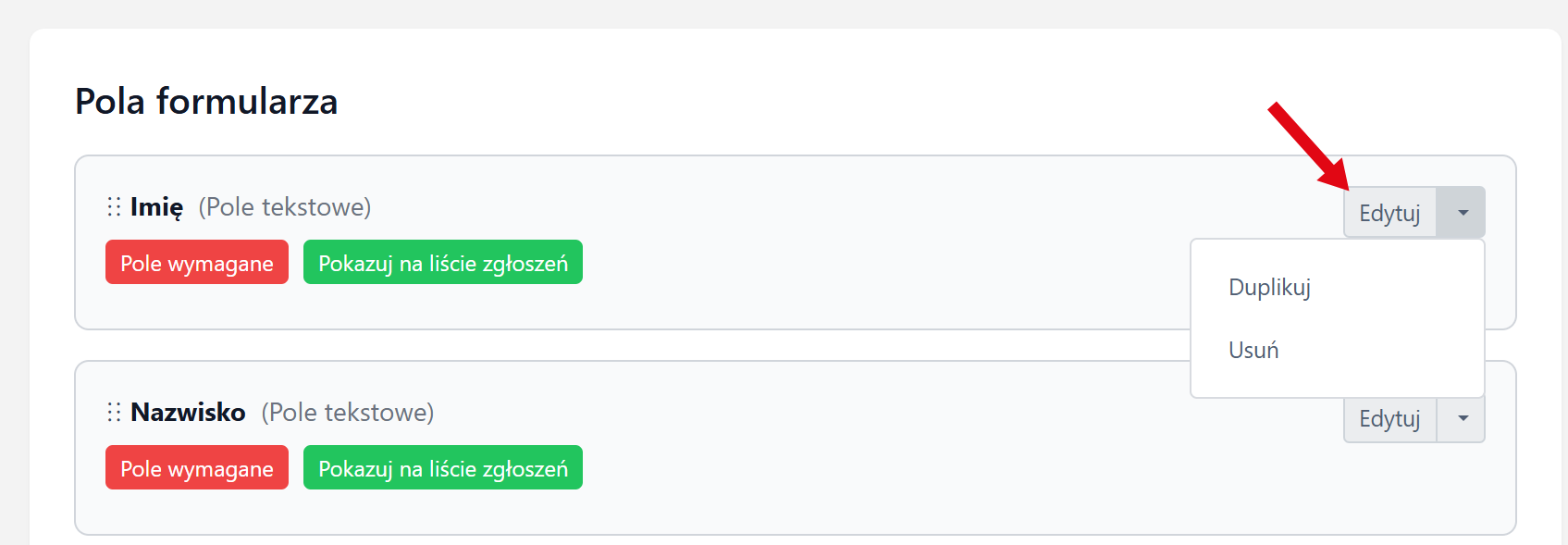This screenshot has width=1568, height=545.
Task: Expand the dropdown arrow next to Nazwisko's Edytuj
Action: click(x=1462, y=419)
